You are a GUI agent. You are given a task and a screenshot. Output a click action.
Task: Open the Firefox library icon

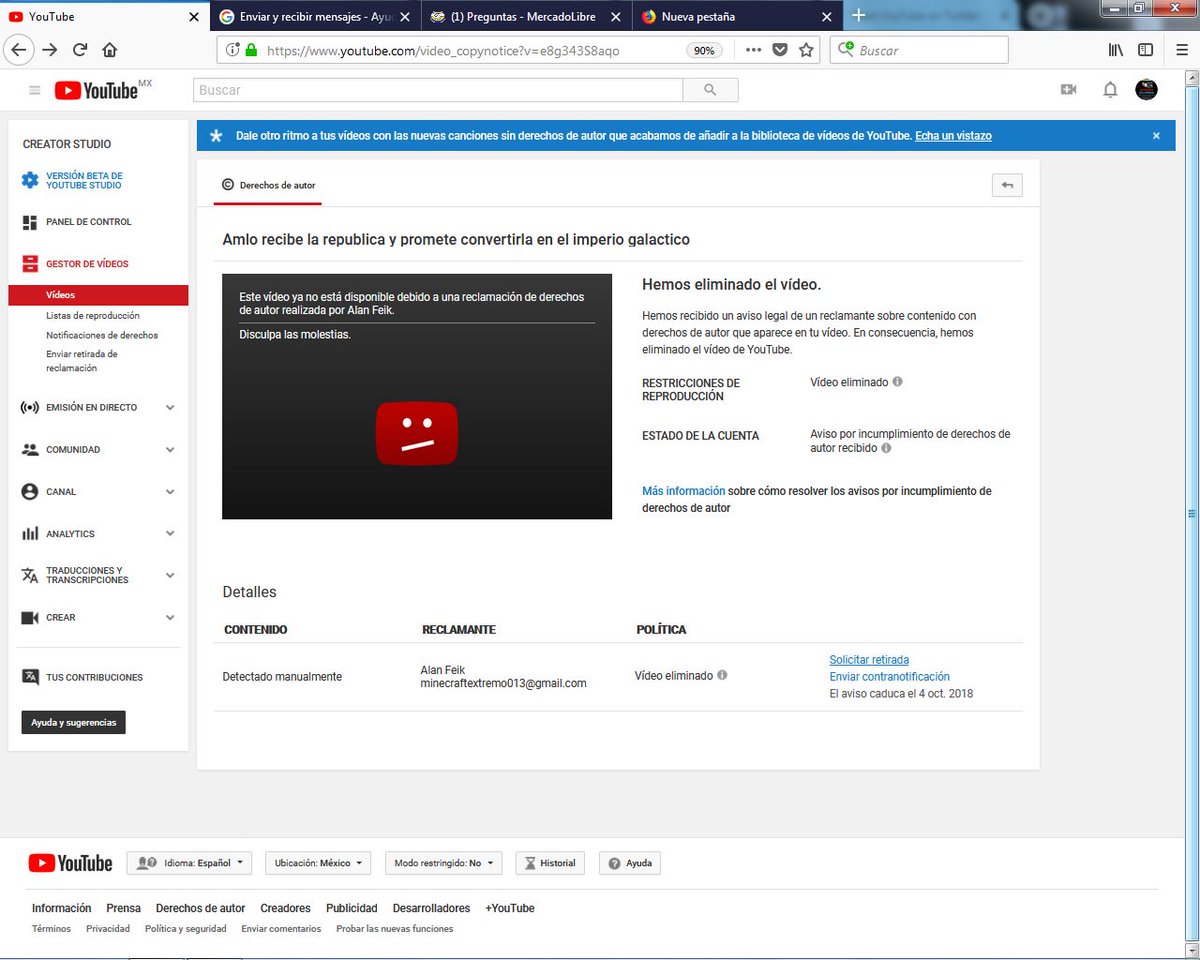tap(1115, 50)
